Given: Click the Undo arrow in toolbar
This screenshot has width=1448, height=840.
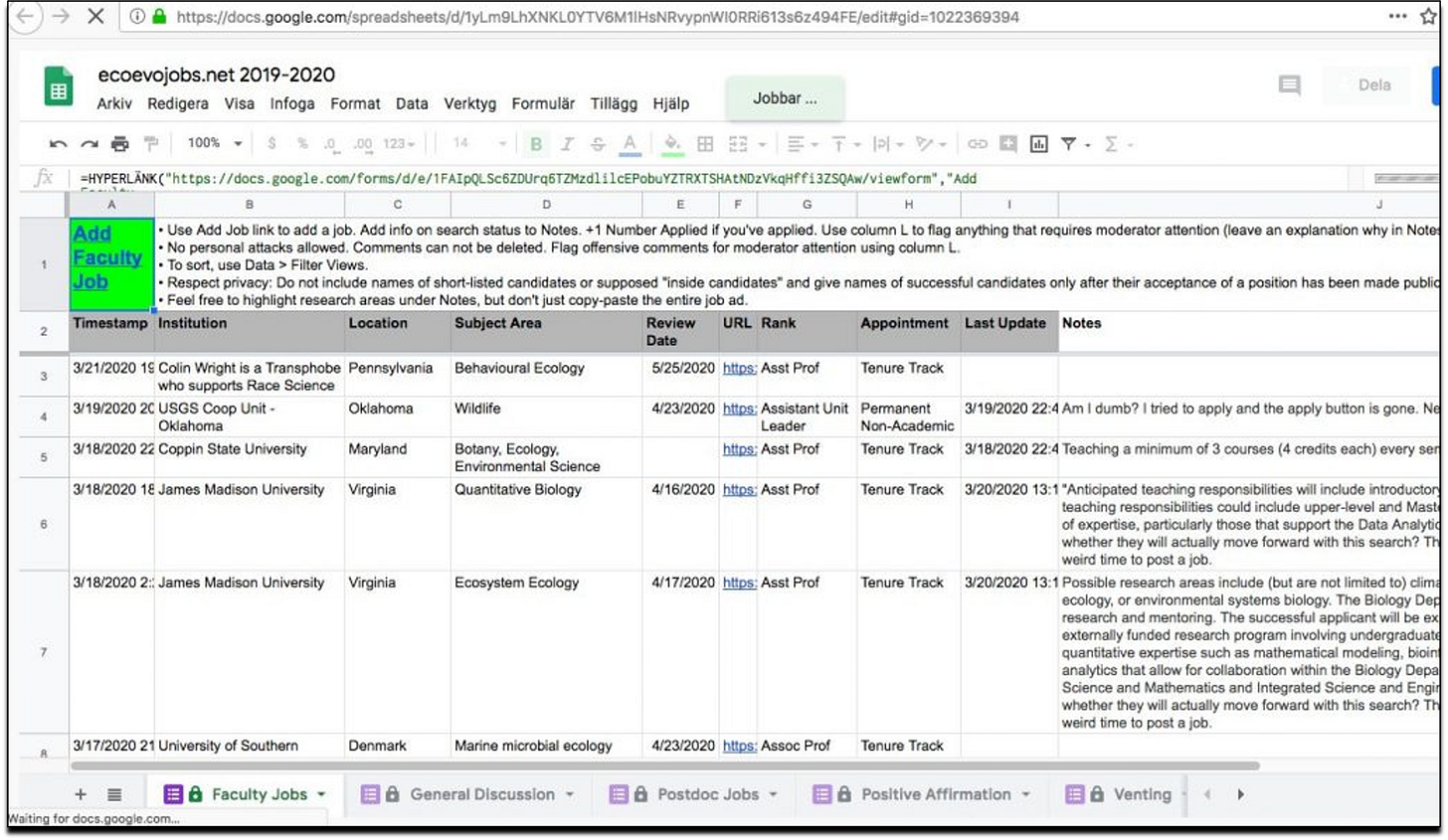Looking at the screenshot, I should [x=58, y=144].
